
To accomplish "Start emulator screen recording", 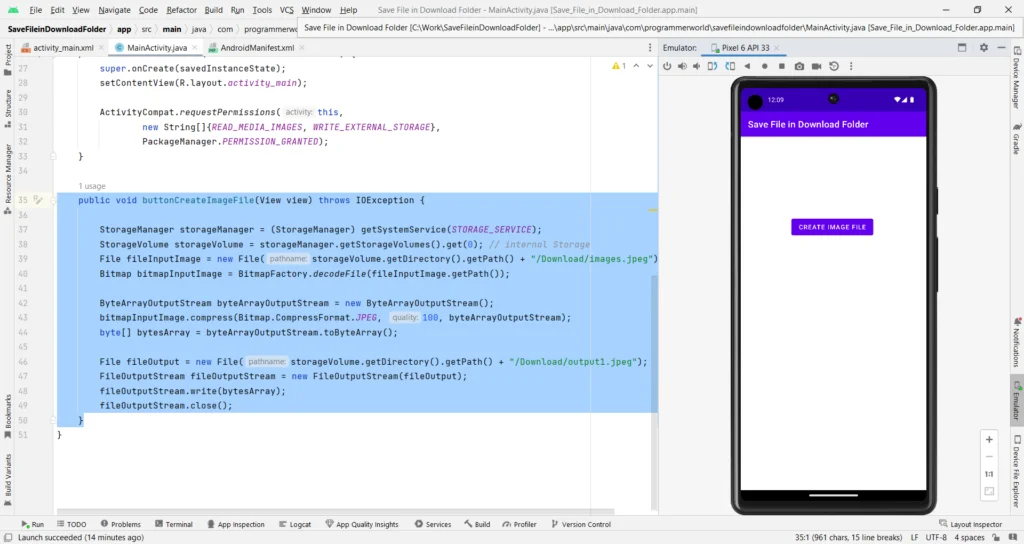I will click(x=816, y=66).
